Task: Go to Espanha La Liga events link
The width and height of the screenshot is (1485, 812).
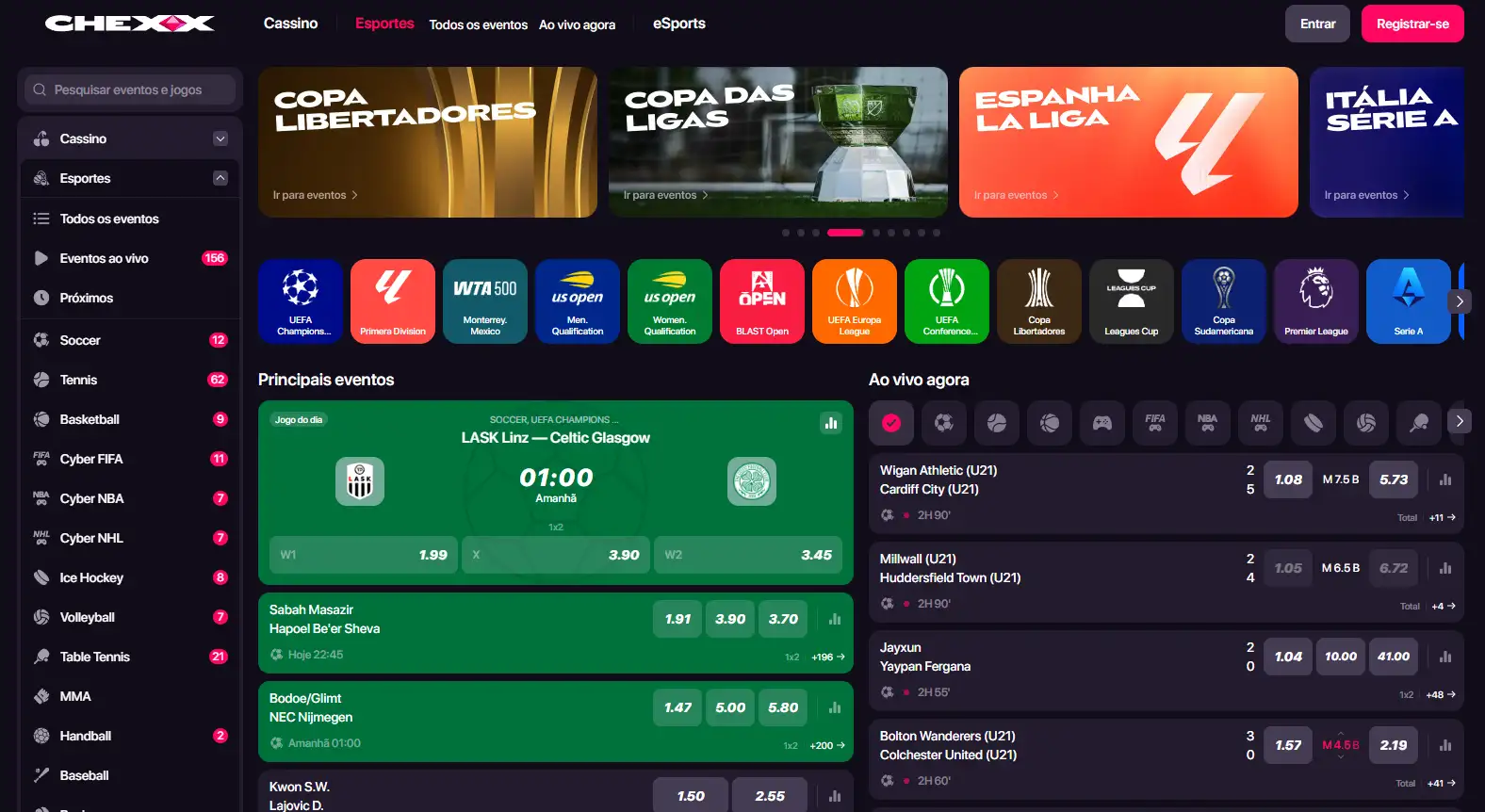Action: 1016,195
